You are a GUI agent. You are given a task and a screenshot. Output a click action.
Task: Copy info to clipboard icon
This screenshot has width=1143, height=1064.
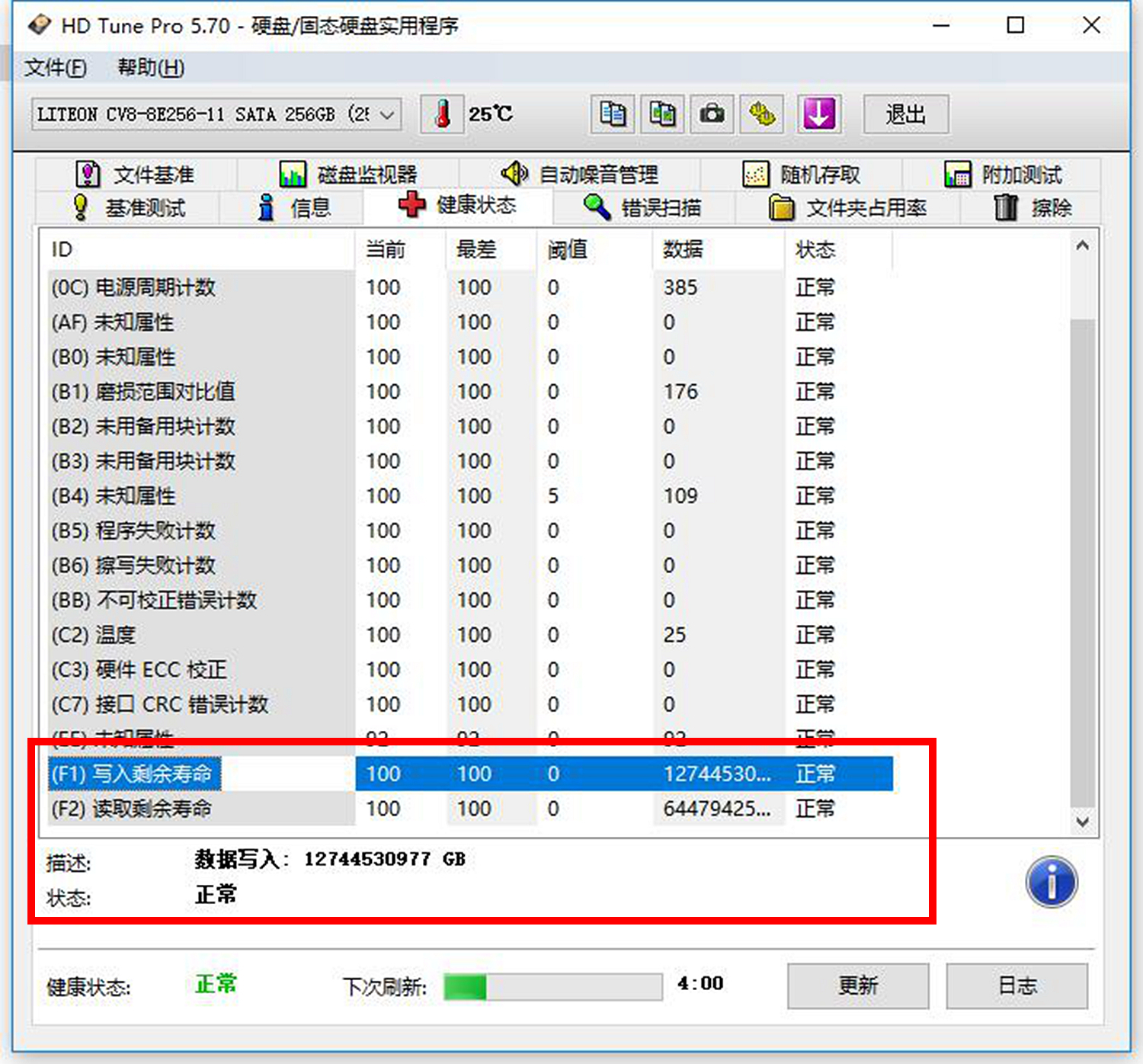coord(613,114)
